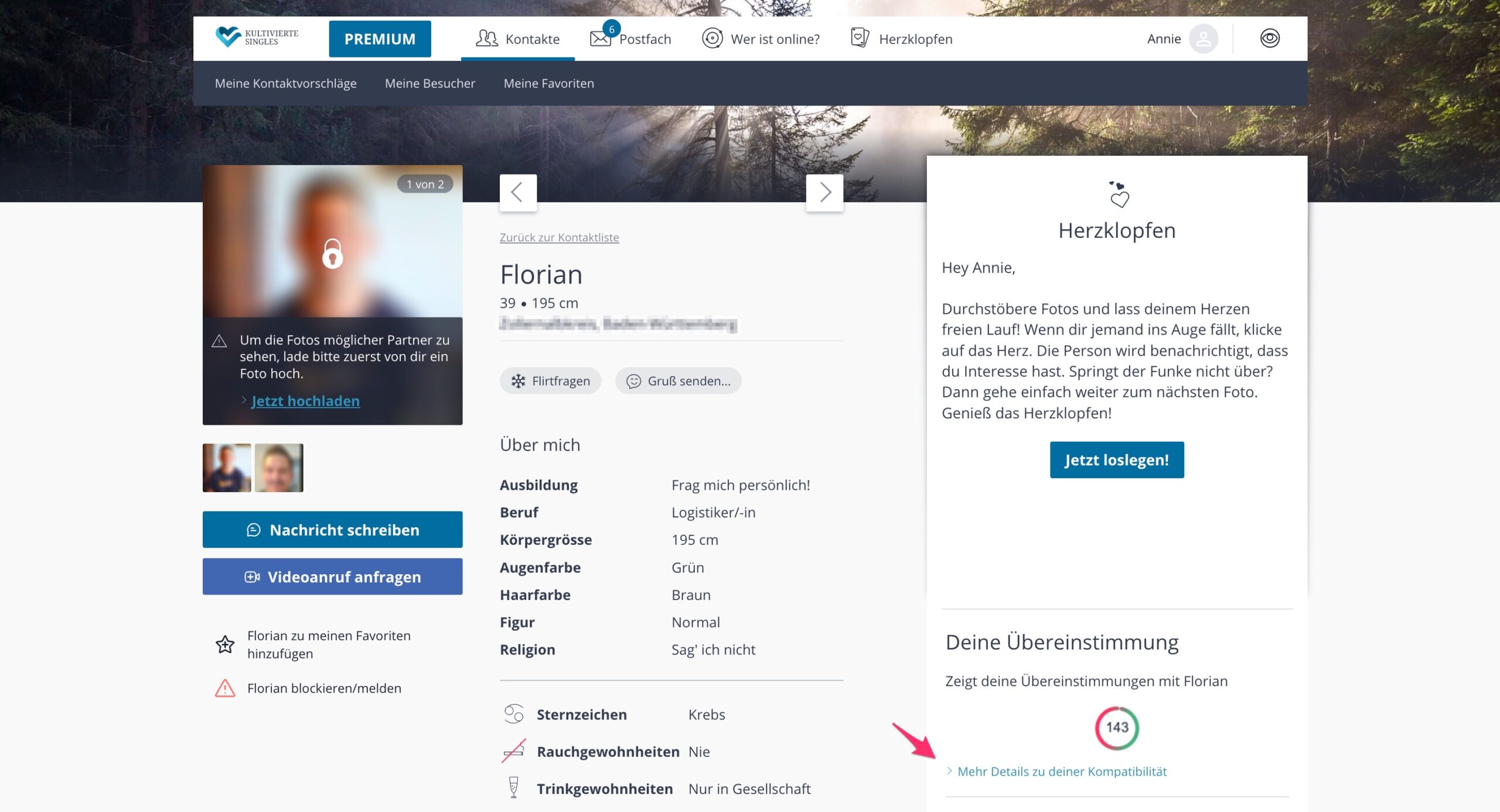Click the Nachricht schreiben button
This screenshot has width=1500, height=812.
[x=332, y=530]
